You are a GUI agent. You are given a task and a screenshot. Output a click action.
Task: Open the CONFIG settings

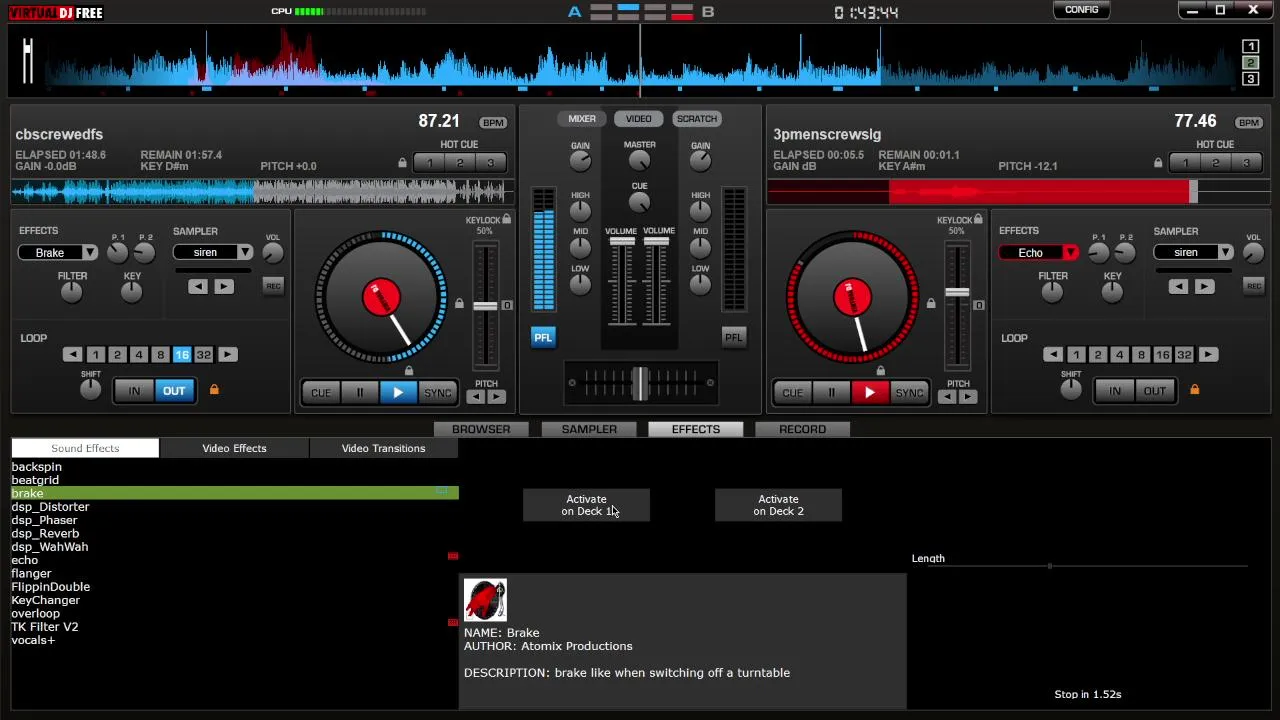coord(1082,10)
